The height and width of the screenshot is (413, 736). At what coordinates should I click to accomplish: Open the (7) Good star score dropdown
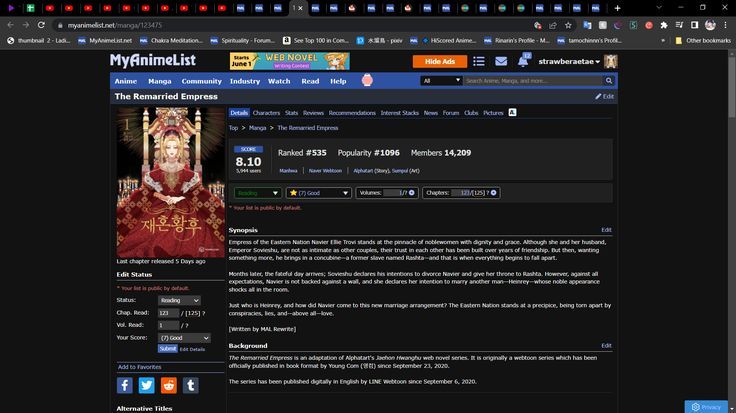[x=319, y=193]
